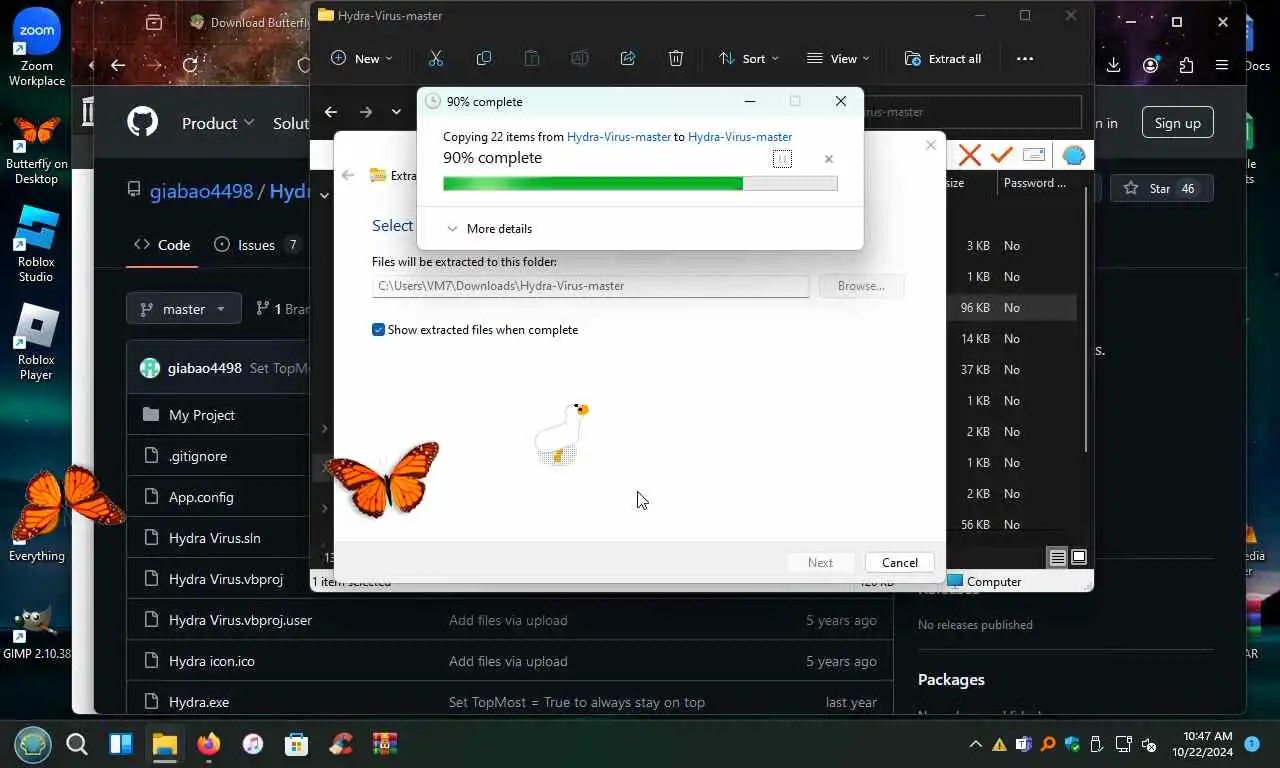This screenshot has width=1280, height=768.
Task: Click the Delete trash icon in Explorer toolbar
Action: click(676, 59)
